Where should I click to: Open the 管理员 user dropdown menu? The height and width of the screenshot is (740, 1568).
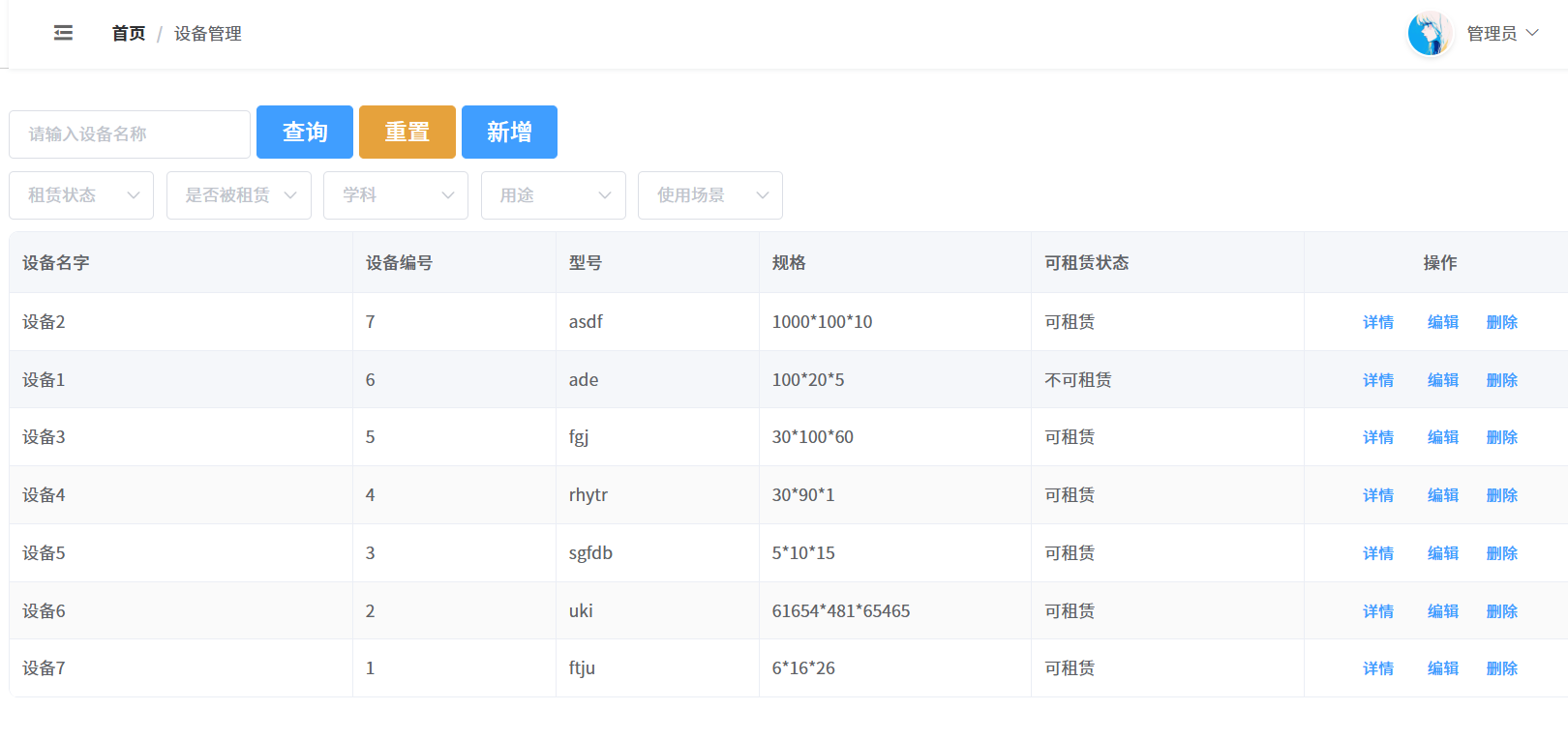click(x=1502, y=34)
